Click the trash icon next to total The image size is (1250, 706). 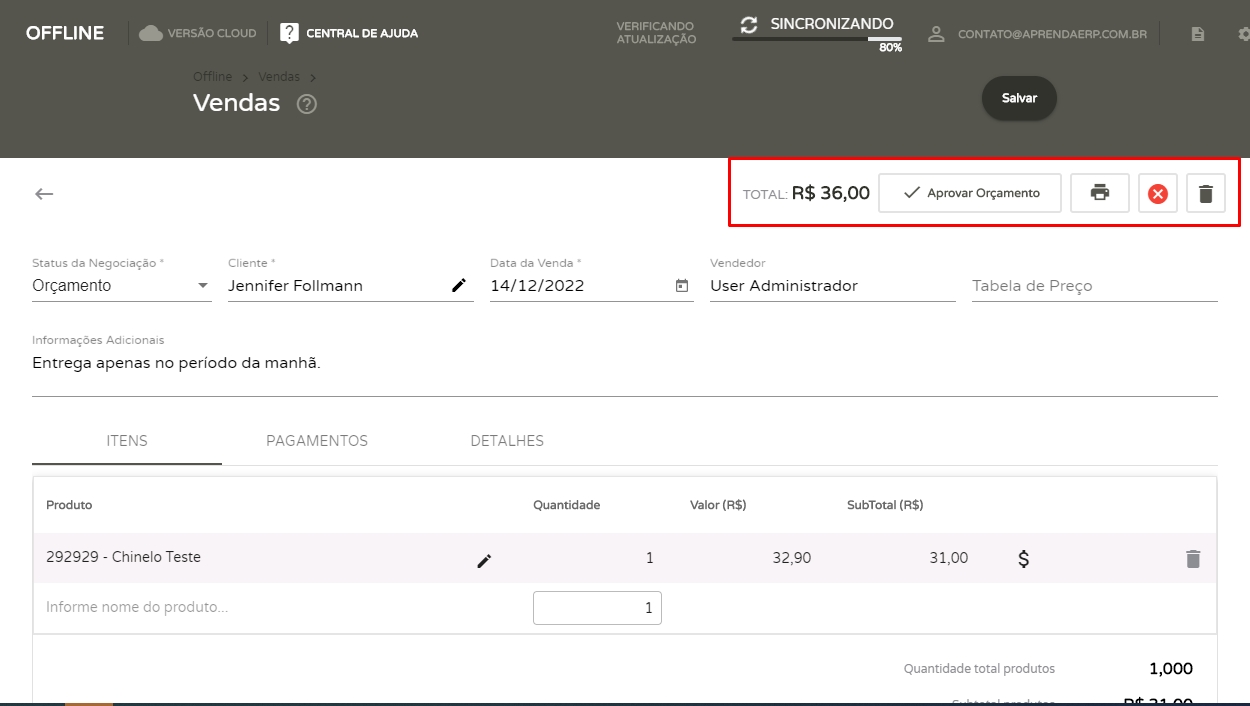(x=1205, y=194)
